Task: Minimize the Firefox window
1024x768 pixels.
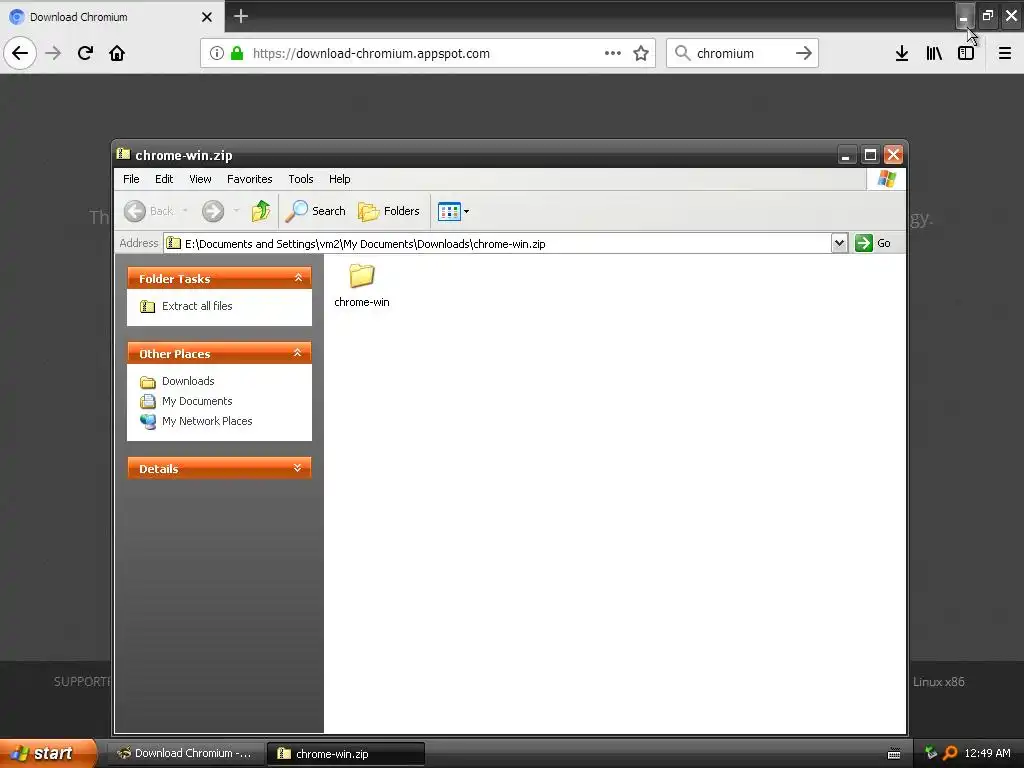Action: coord(965,16)
